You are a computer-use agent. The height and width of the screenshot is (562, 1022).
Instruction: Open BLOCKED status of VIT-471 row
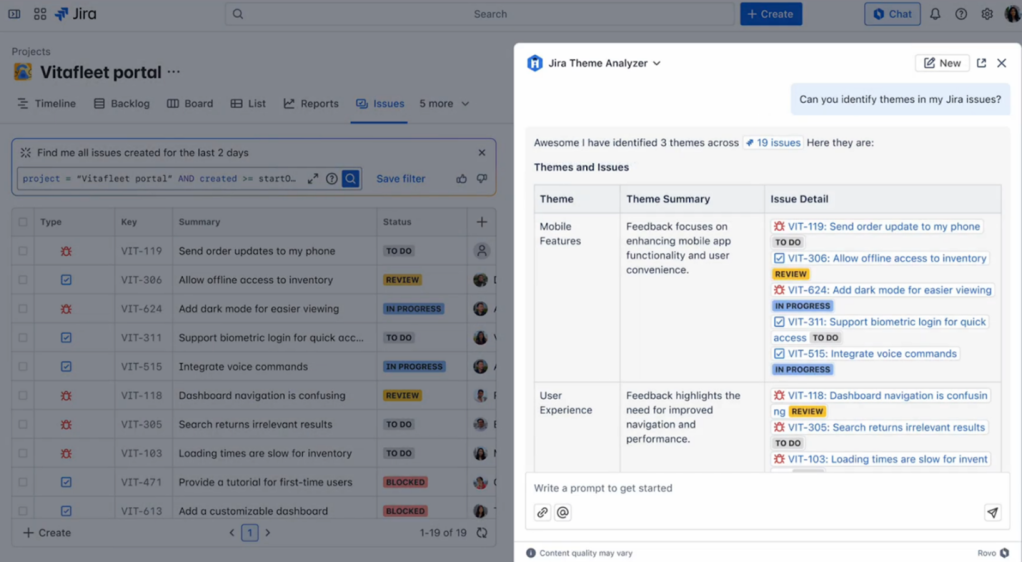pyautogui.click(x=405, y=482)
